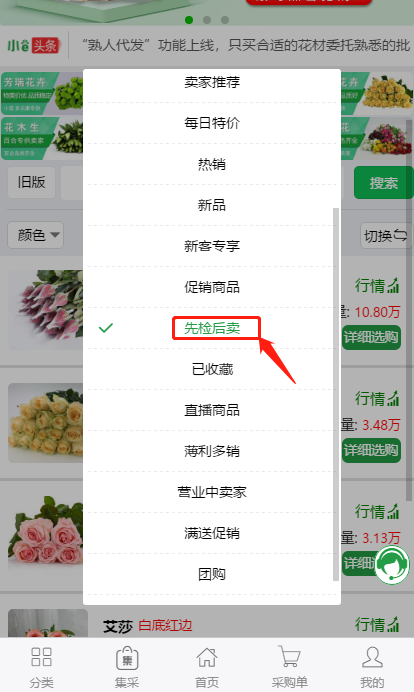The height and width of the screenshot is (692, 414).
Task: Open the 采购单 cart icon
Action: click(x=290, y=657)
